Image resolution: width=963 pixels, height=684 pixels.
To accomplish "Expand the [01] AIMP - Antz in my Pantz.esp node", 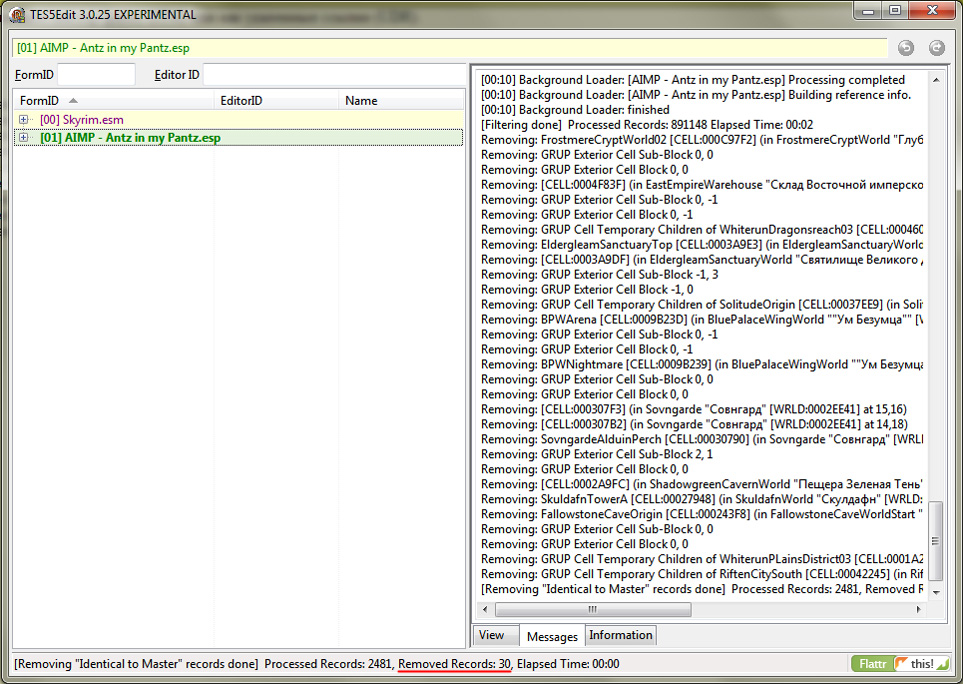I will tap(23, 137).
